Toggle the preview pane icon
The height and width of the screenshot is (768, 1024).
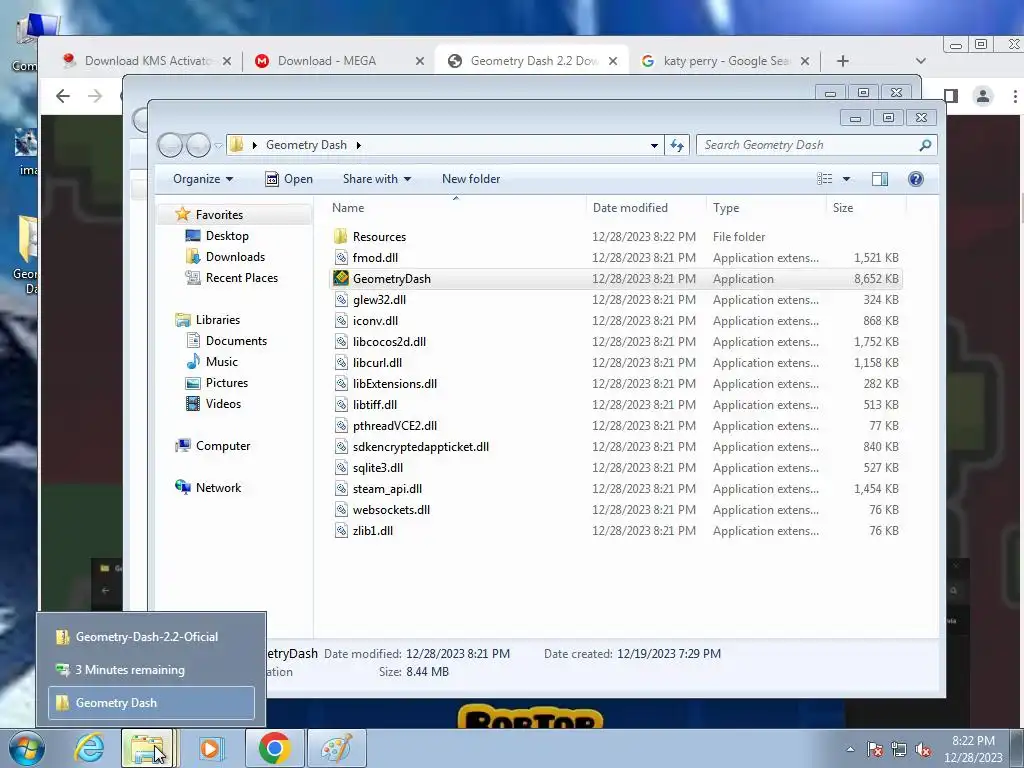point(880,179)
